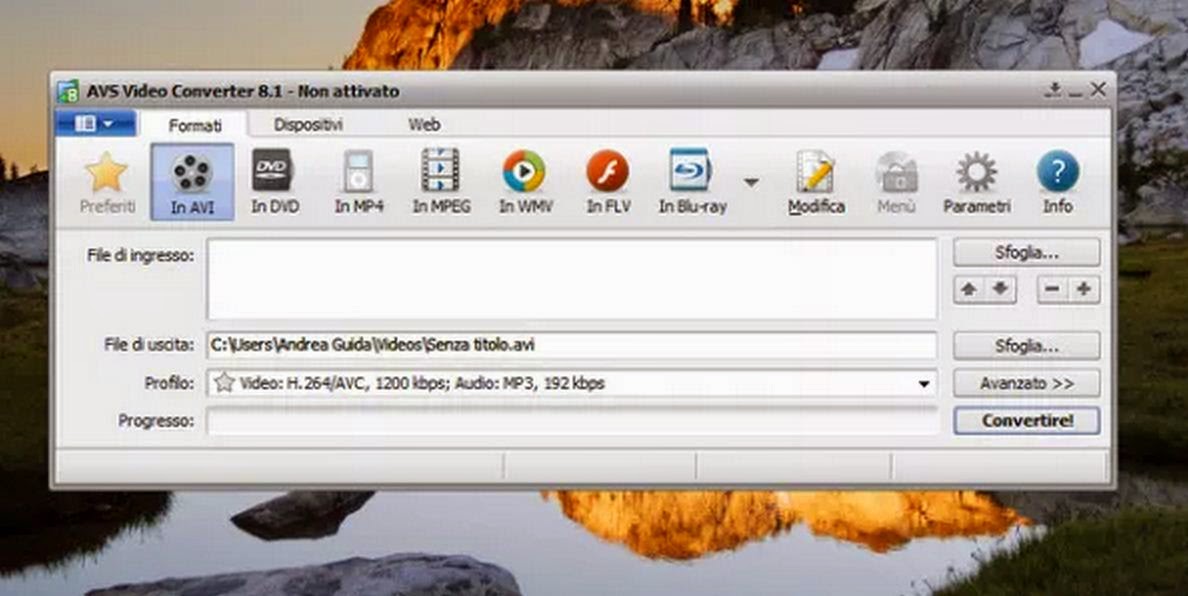Screen dimensions: 1188x596
Task: Remove input file with minus button
Action: pyautogui.click(x=1052, y=289)
